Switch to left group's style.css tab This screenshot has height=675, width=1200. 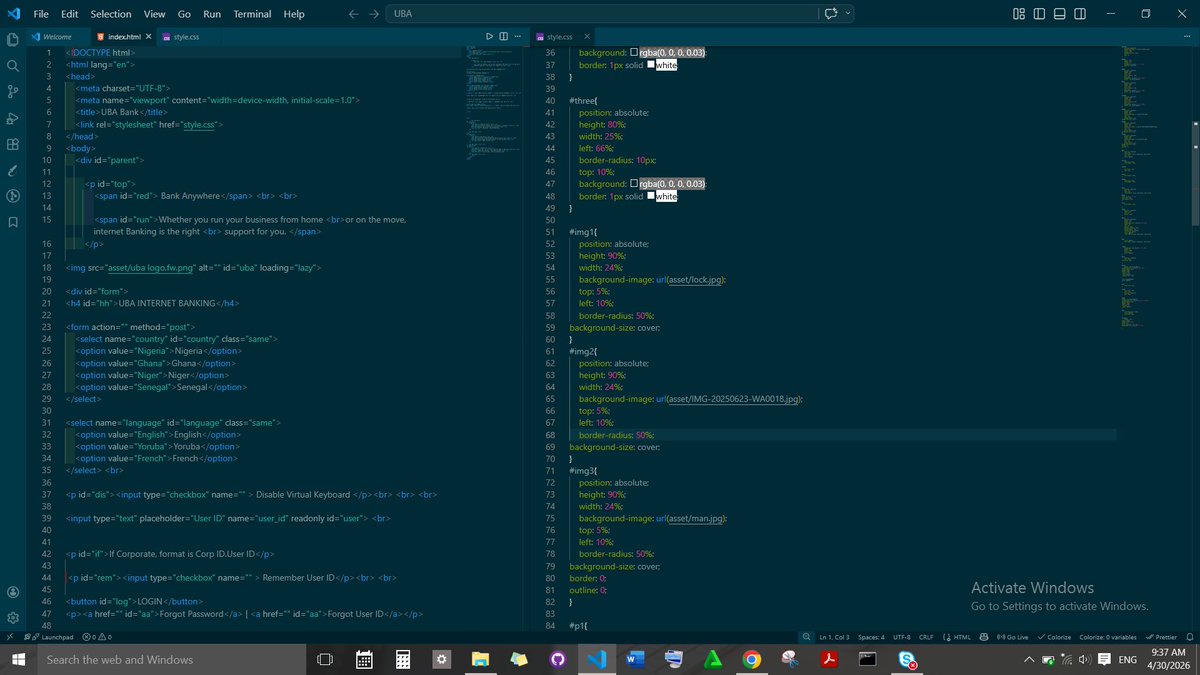point(186,36)
